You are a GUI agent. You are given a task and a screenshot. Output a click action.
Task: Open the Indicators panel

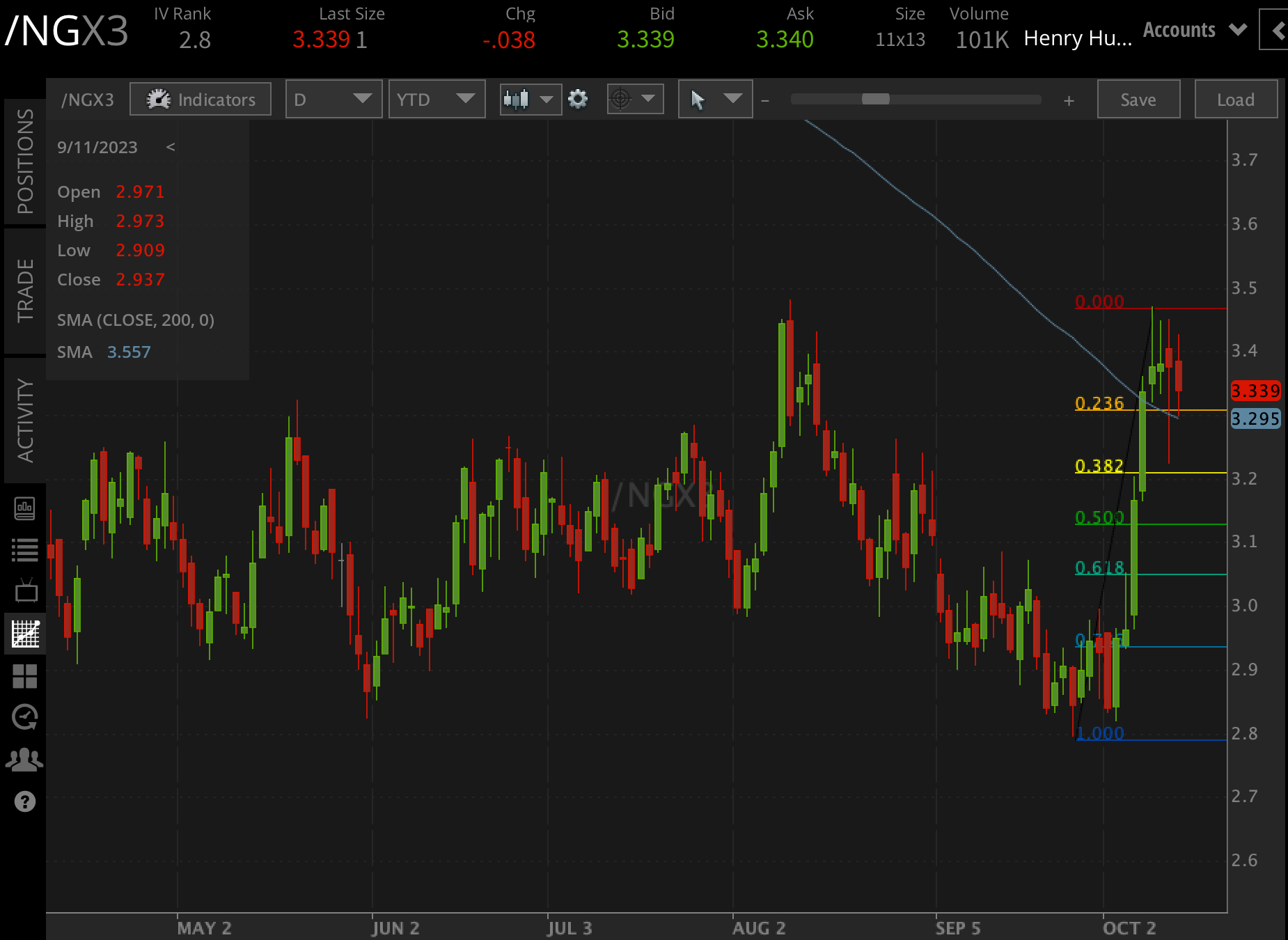coord(201,99)
